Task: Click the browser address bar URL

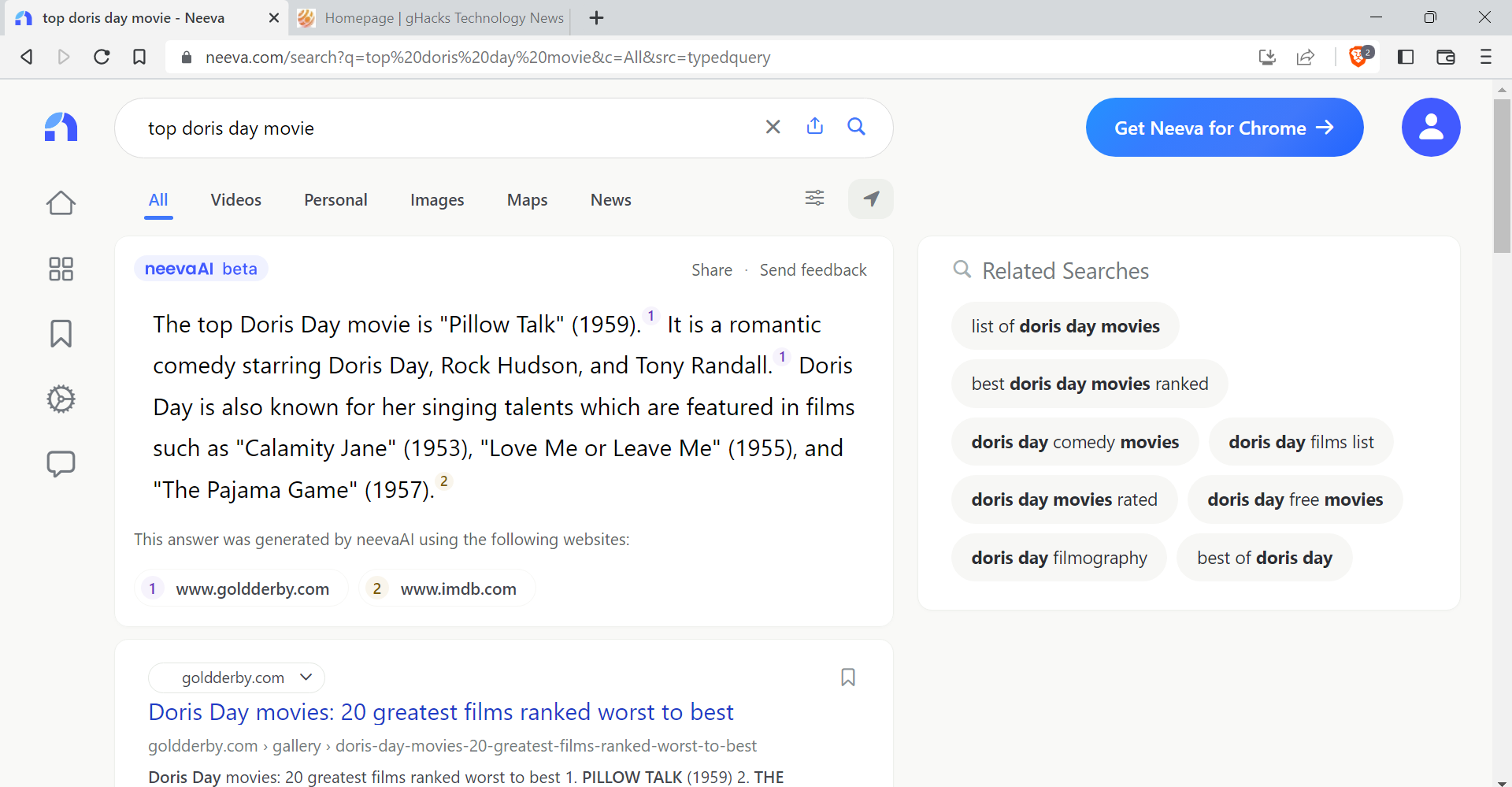Action: tap(487, 57)
